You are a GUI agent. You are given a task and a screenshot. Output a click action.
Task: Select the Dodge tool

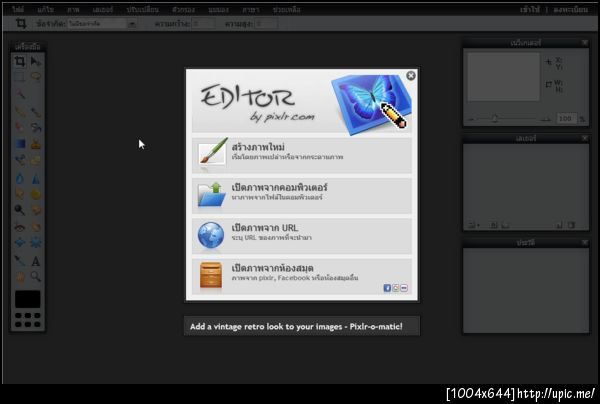coord(20,210)
